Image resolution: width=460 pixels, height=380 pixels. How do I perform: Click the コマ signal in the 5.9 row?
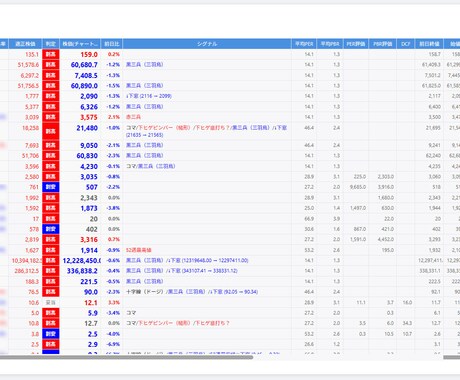[x=131, y=313]
